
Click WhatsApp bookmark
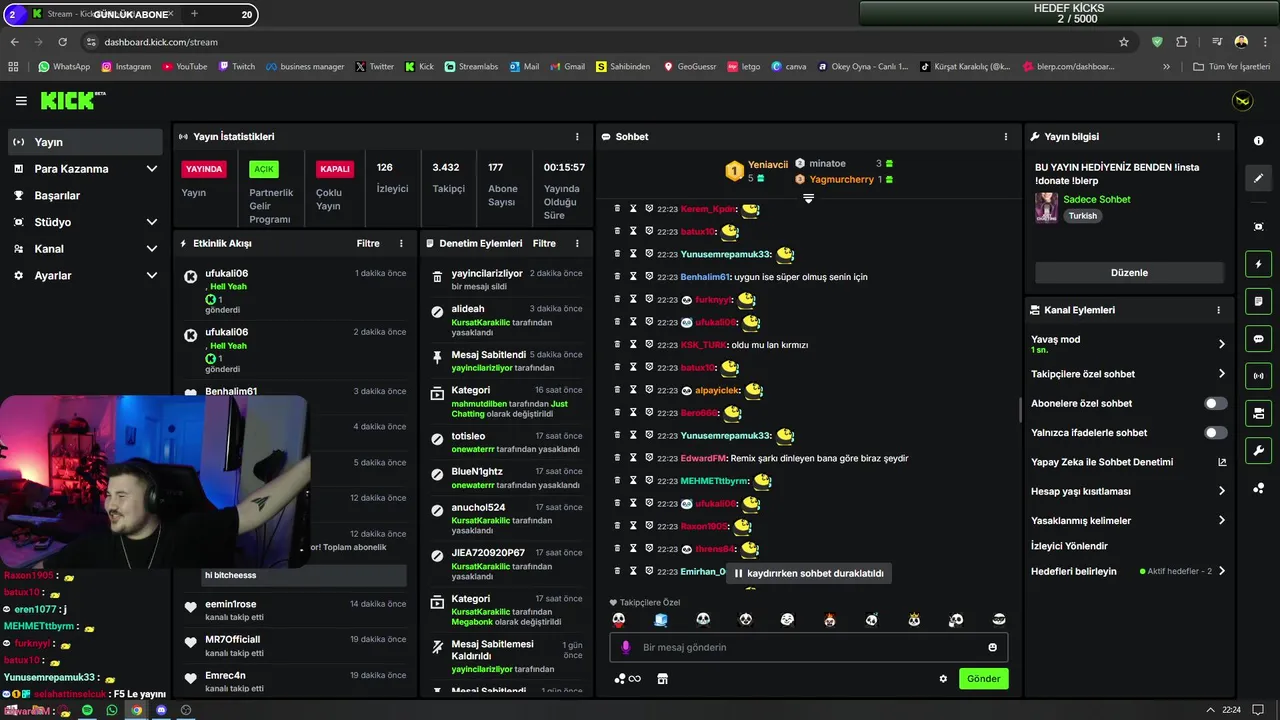64,67
